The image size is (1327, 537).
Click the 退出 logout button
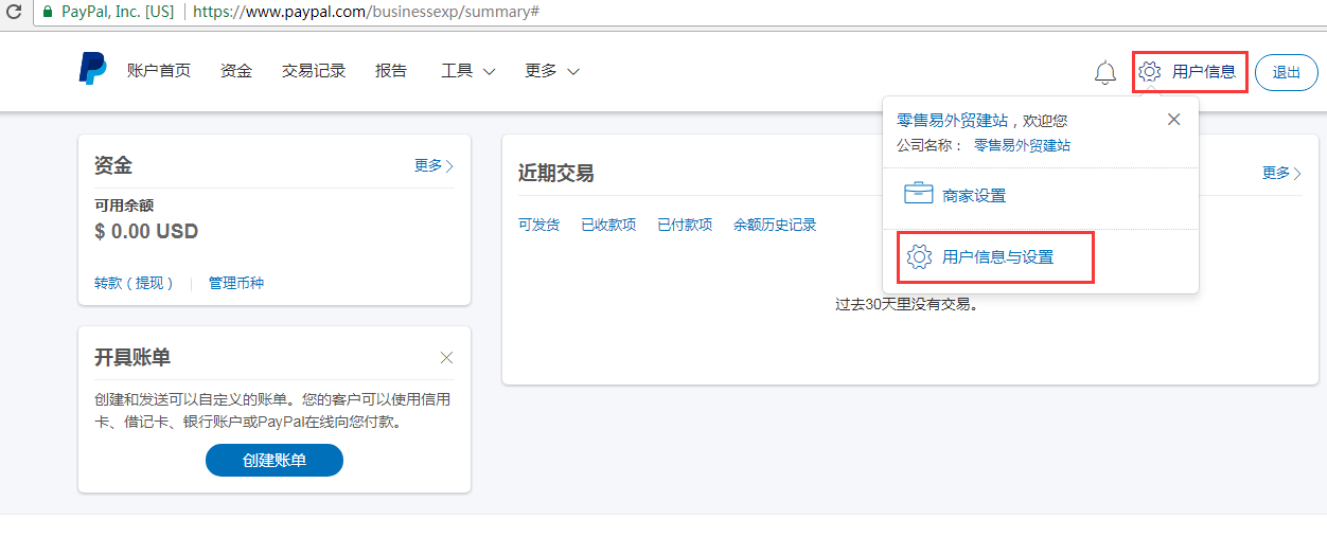click(x=1286, y=72)
